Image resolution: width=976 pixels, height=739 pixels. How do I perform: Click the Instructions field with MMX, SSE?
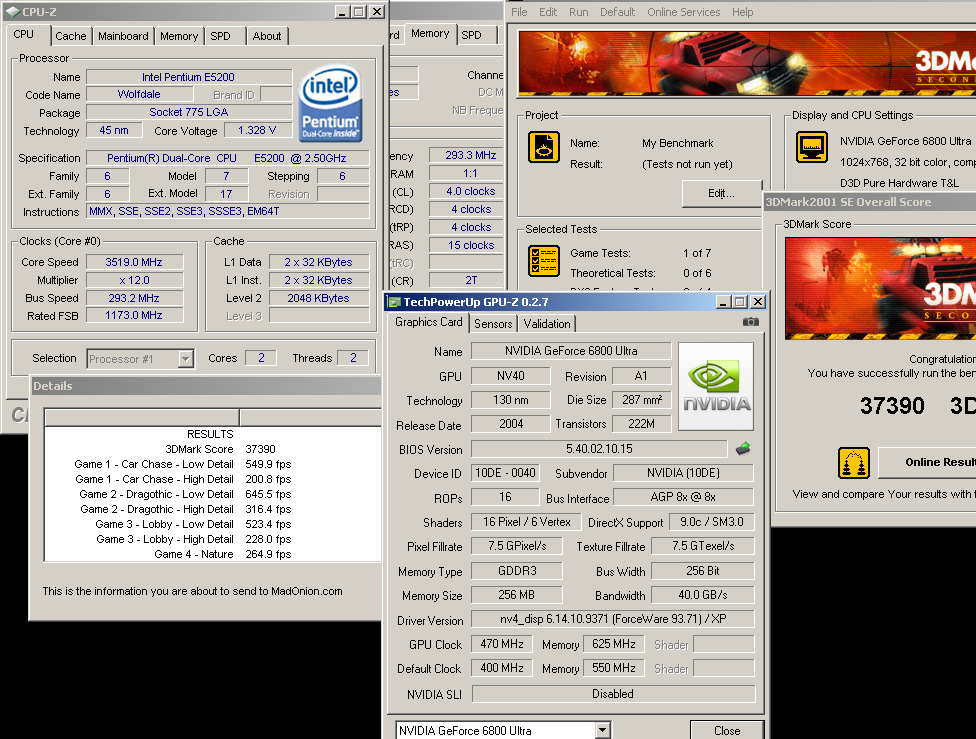point(227,212)
